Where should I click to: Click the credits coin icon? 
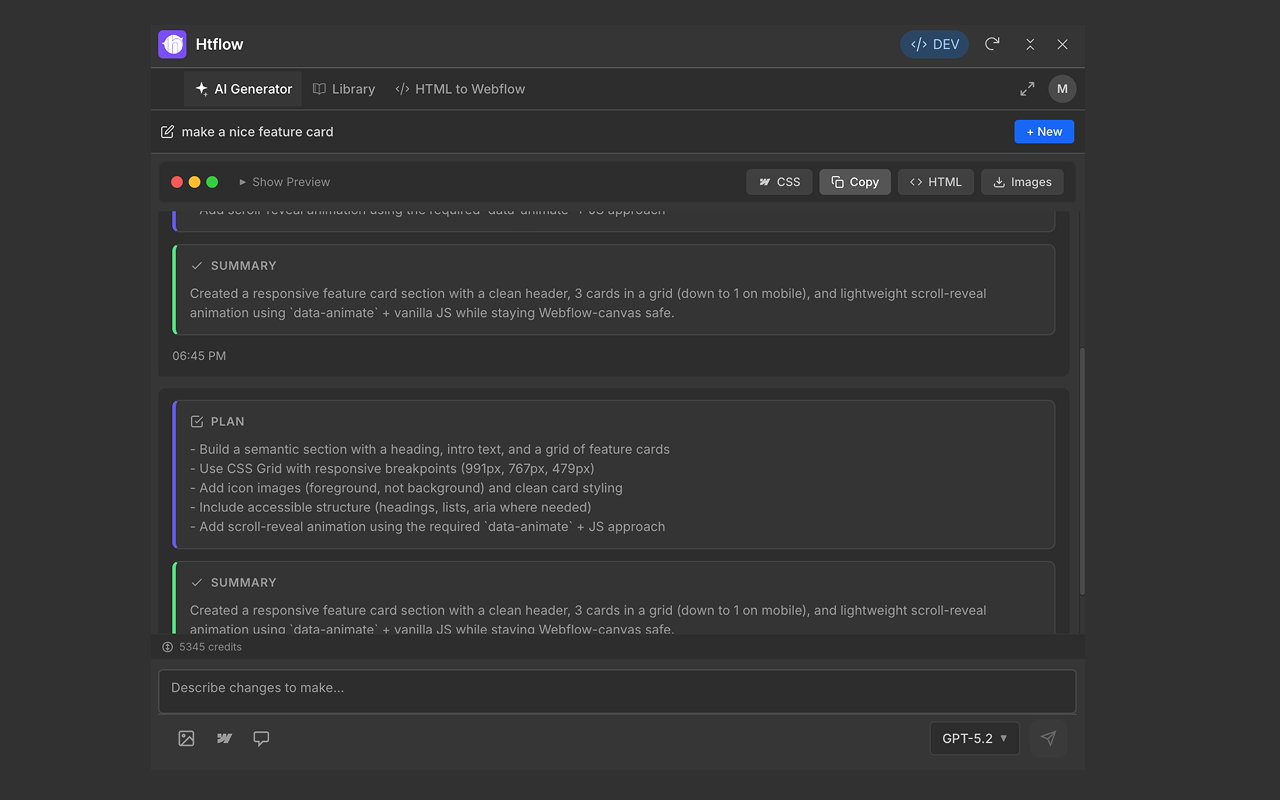(167, 647)
